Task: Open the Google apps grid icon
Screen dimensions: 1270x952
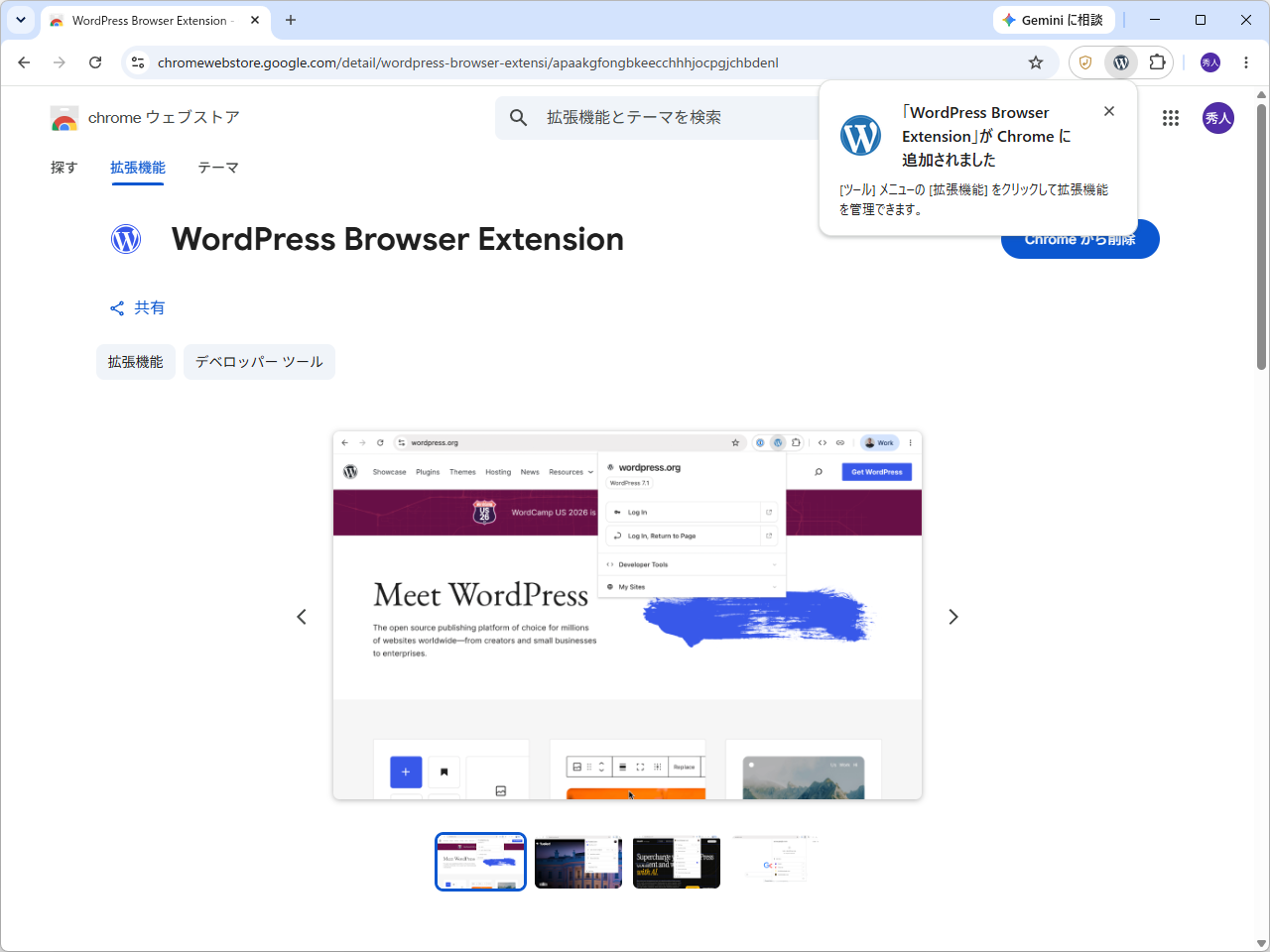Action: pos(1171,118)
